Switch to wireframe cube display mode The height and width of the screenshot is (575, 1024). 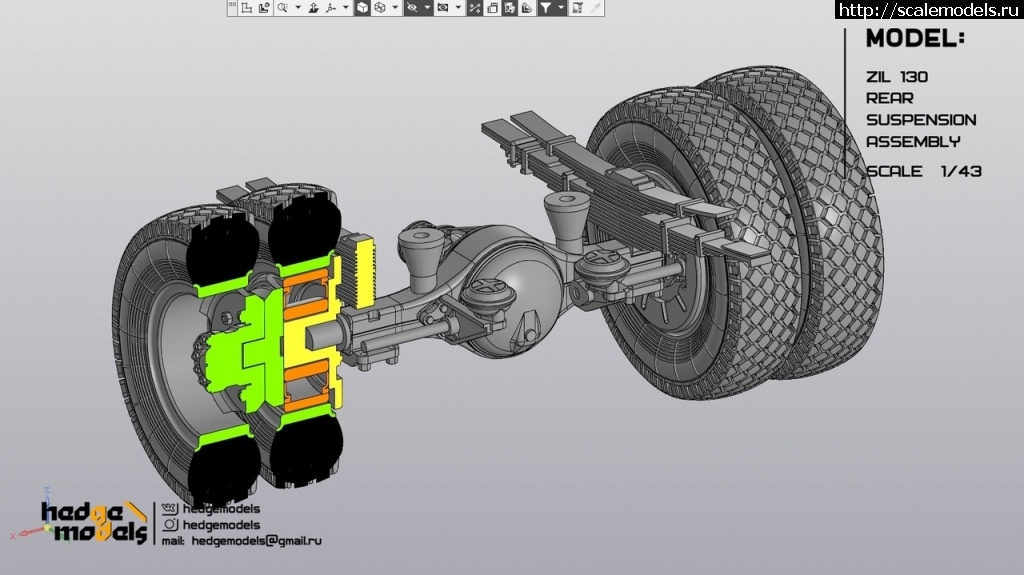point(380,8)
